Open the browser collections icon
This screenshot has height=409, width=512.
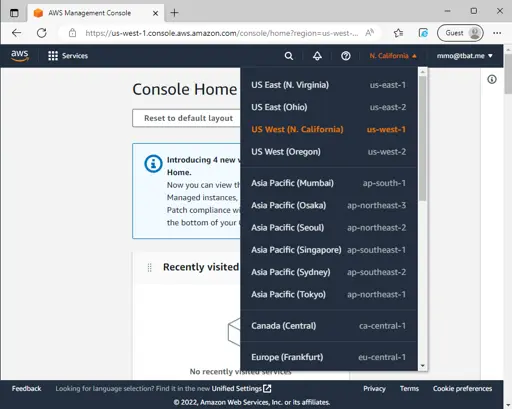click(x=423, y=33)
